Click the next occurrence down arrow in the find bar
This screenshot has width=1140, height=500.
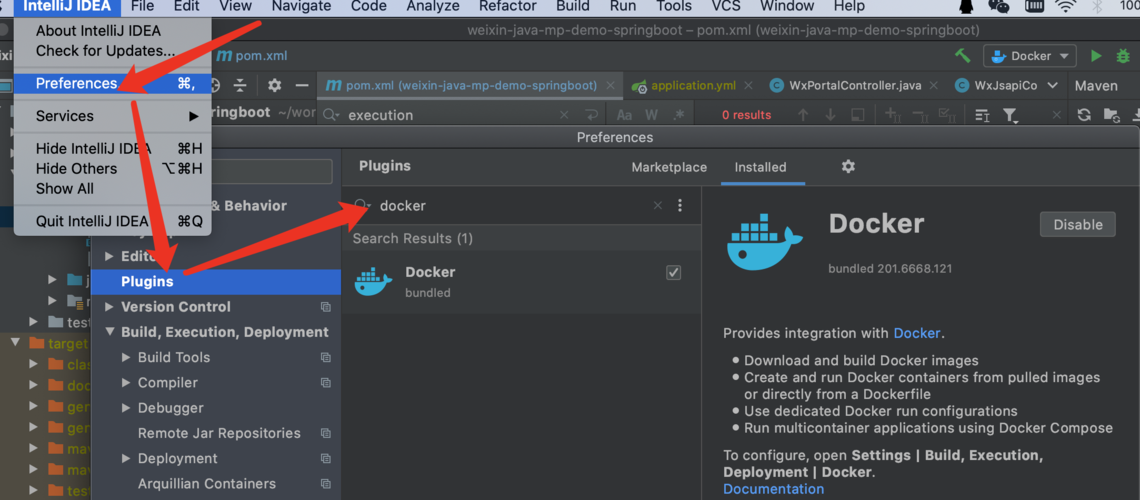coord(830,115)
